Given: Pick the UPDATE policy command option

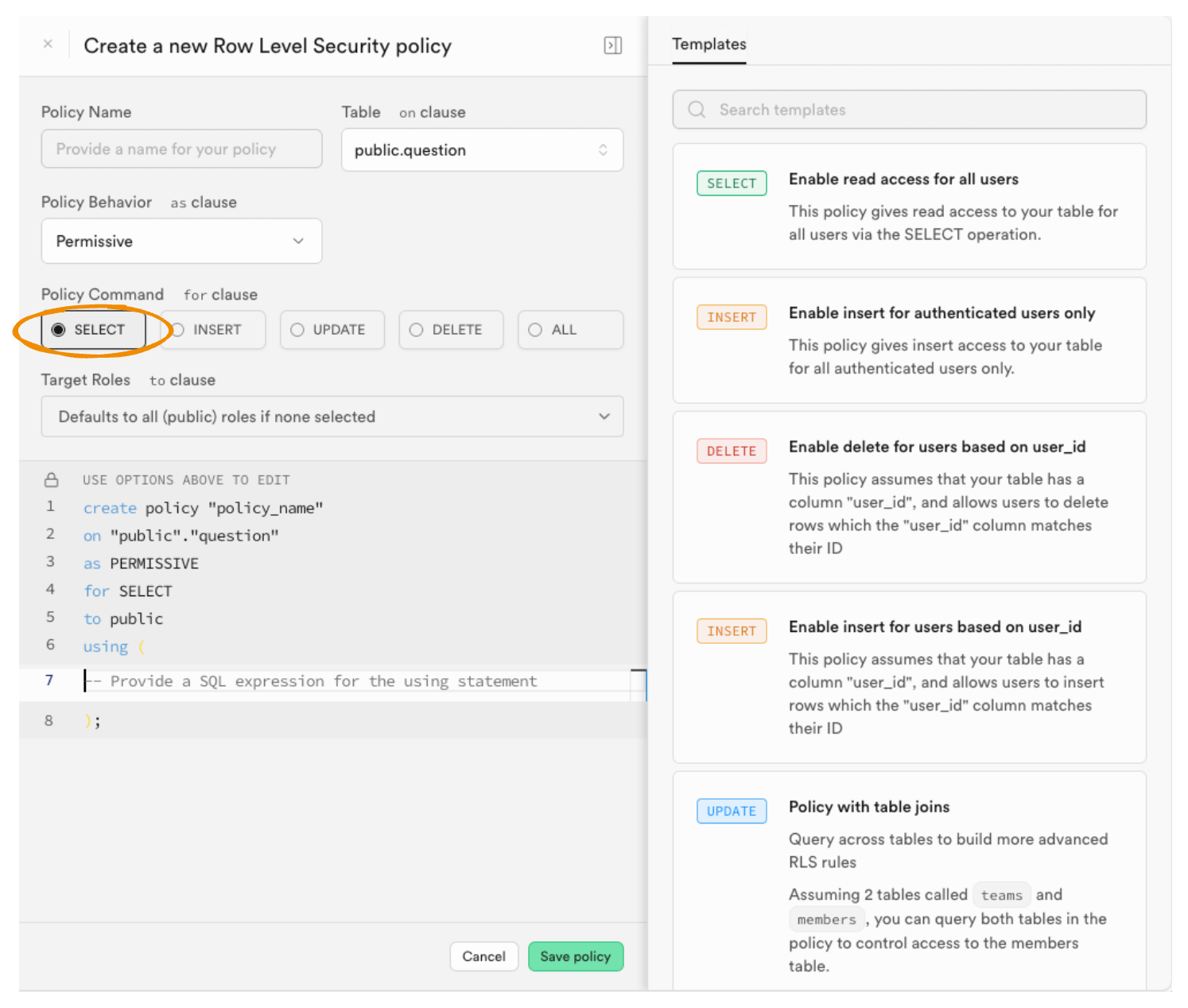Looking at the screenshot, I should click(332, 330).
